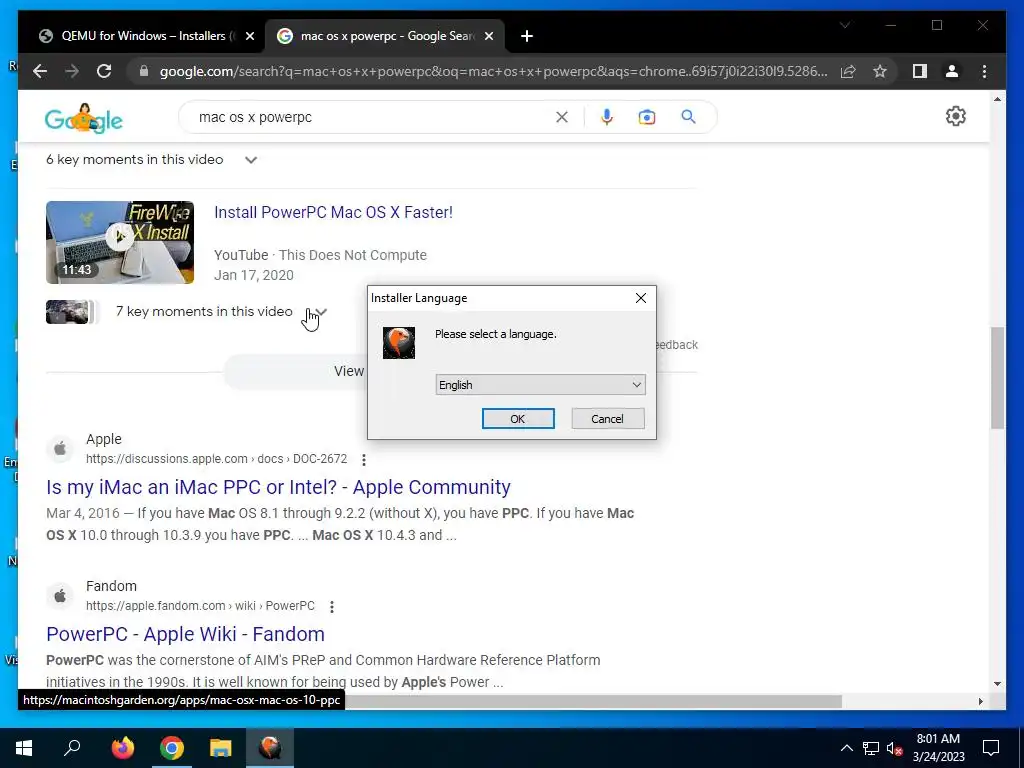
Task: Click Chrome icon in the taskbar
Action: [172, 748]
